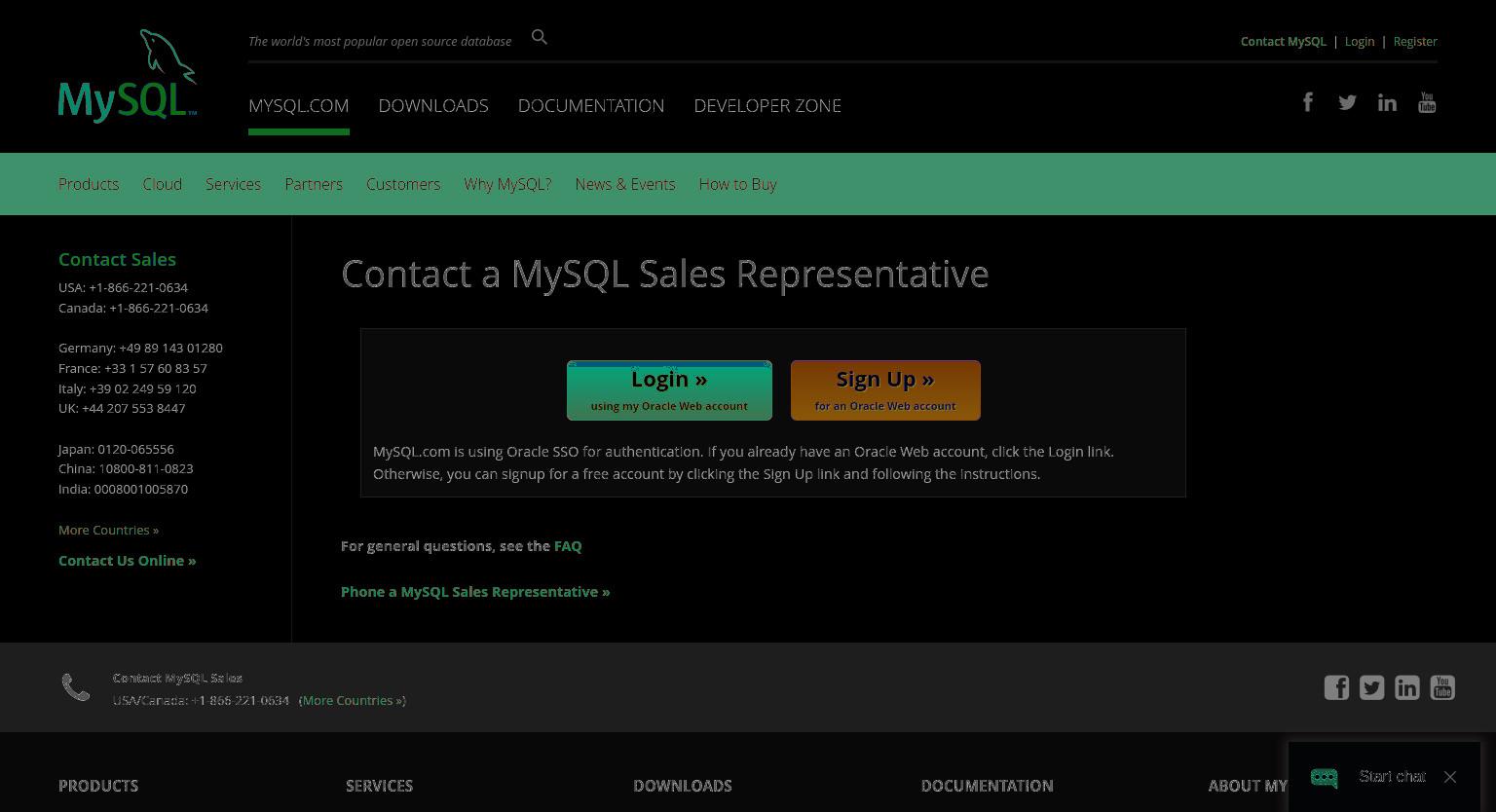Click the PRODUCTS footer heading
Viewport: 1496px width, 812px height.
(x=98, y=786)
